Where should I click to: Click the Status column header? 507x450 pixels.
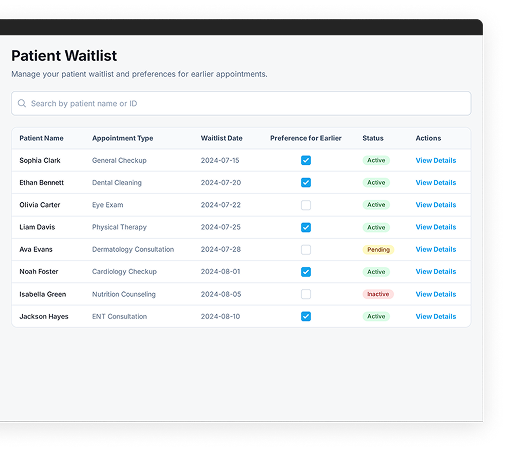(x=373, y=138)
